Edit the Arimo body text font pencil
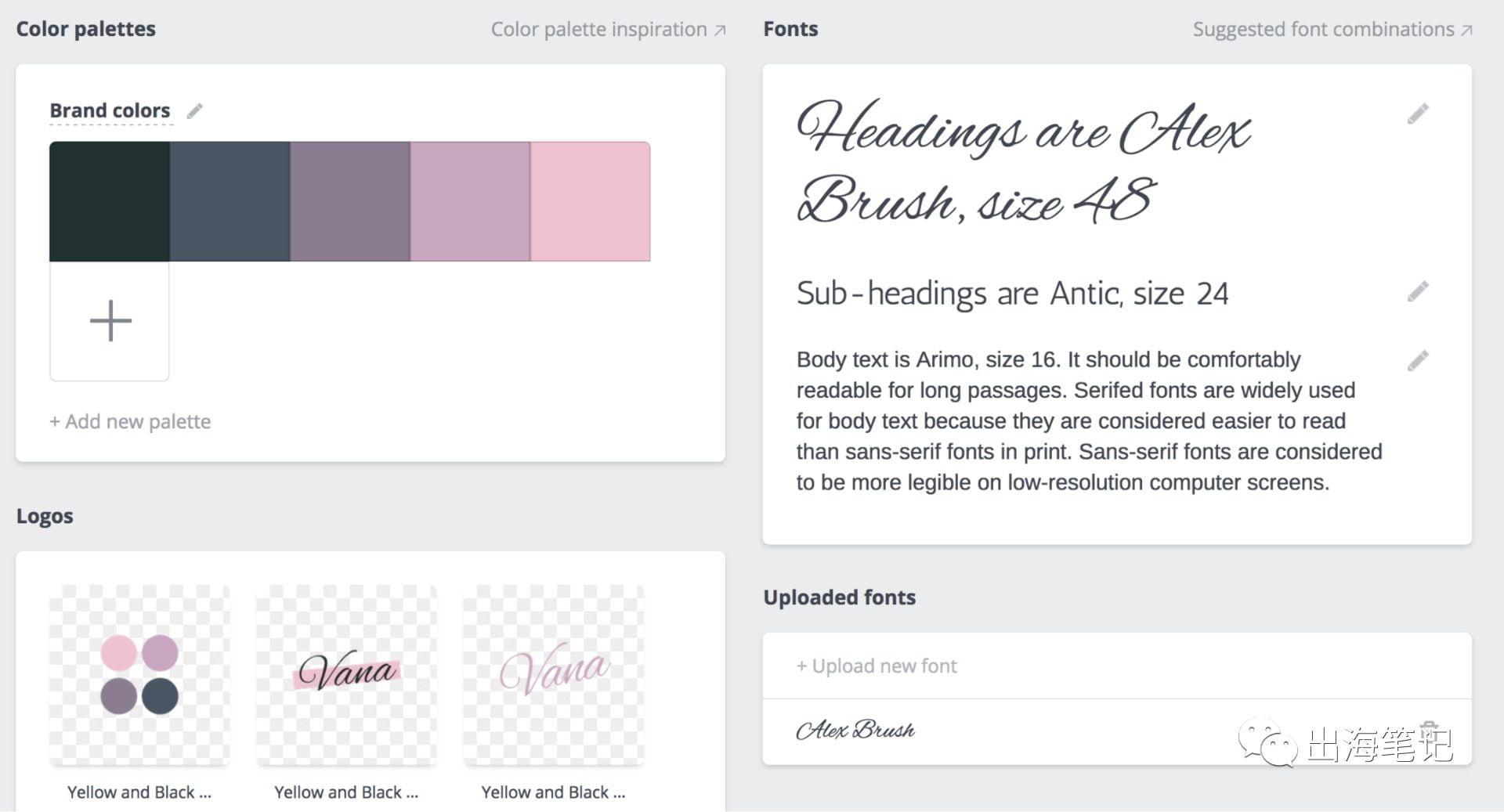Image resolution: width=1504 pixels, height=812 pixels. click(1418, 361)
